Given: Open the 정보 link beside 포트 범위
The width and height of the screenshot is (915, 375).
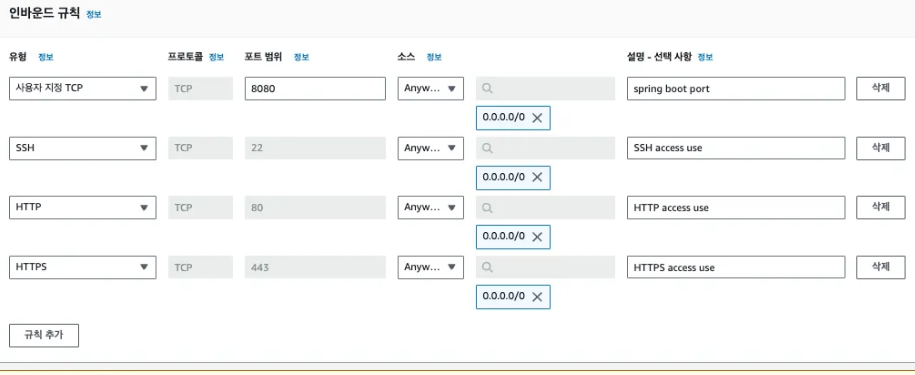Looking at the screenshot, I should click(301, 57).
